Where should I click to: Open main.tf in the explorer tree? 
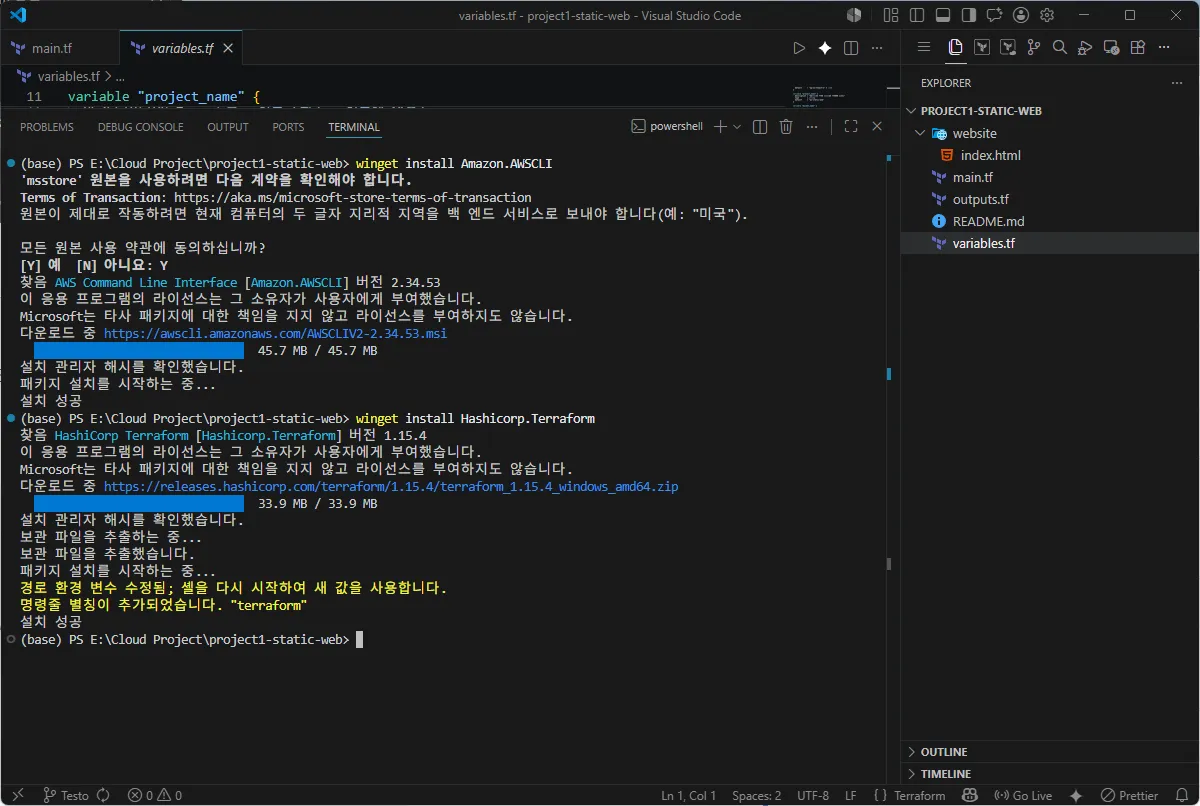click(x=972, y=177)
